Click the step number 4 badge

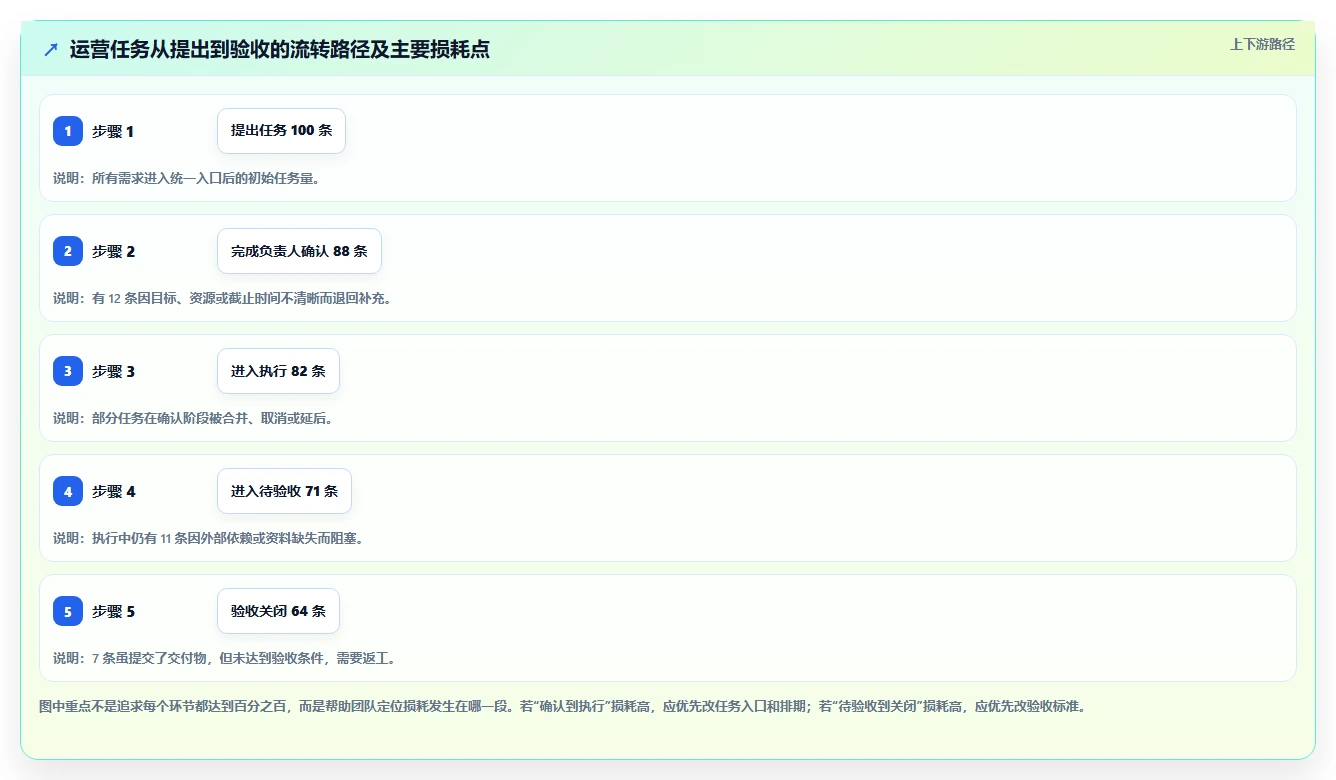[x=68, y=491]
